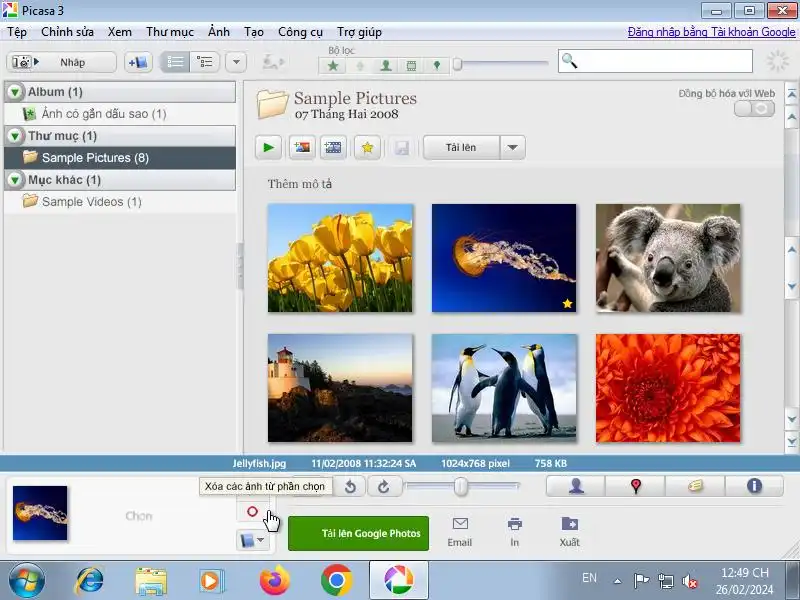Select Sample Pictures folder in list
800x600 pixels.
click(120, 158)
